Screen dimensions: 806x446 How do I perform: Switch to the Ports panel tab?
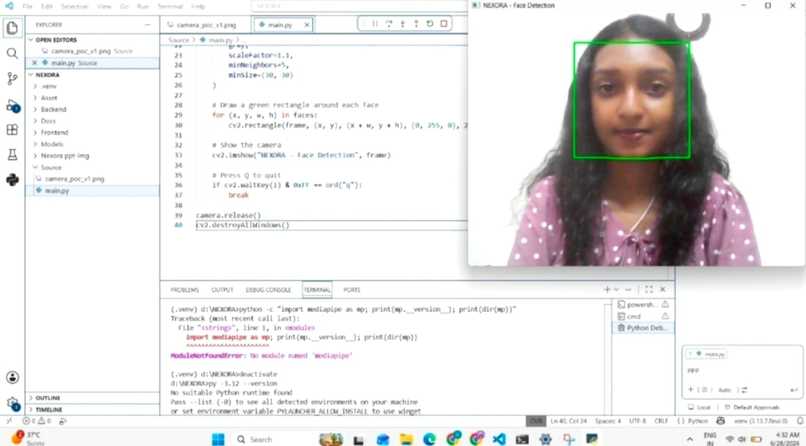coord(352,290)
